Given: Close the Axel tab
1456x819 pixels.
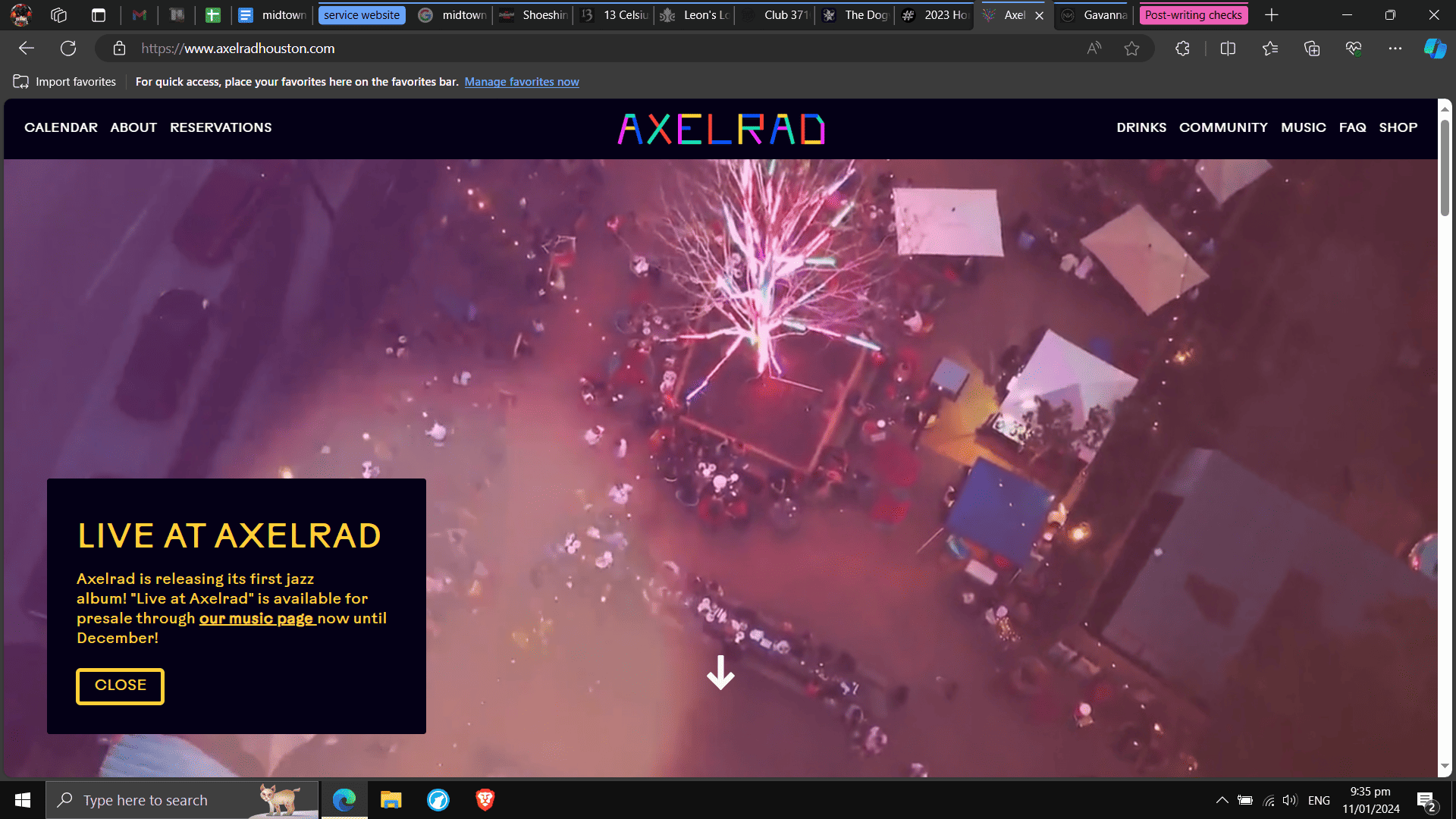Looking at the screenshot, I should (x=1039, y=15).
